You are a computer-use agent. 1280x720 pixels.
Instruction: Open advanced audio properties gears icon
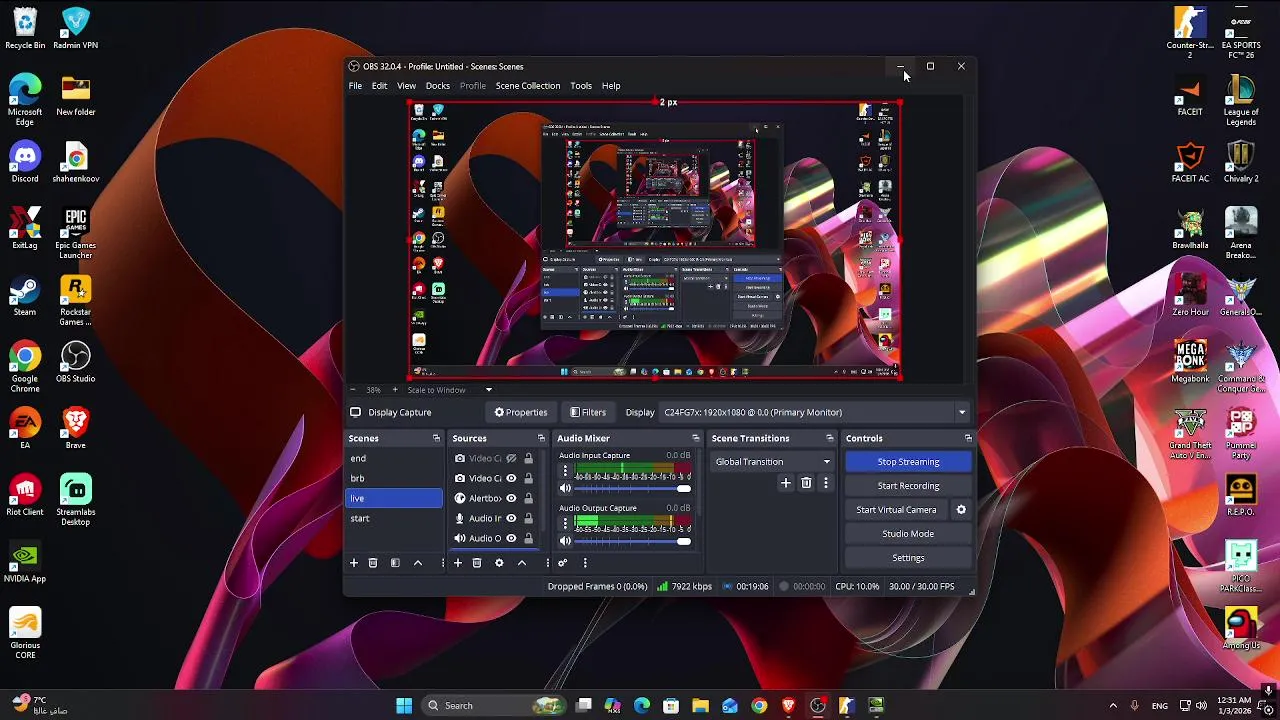(562, 563)
